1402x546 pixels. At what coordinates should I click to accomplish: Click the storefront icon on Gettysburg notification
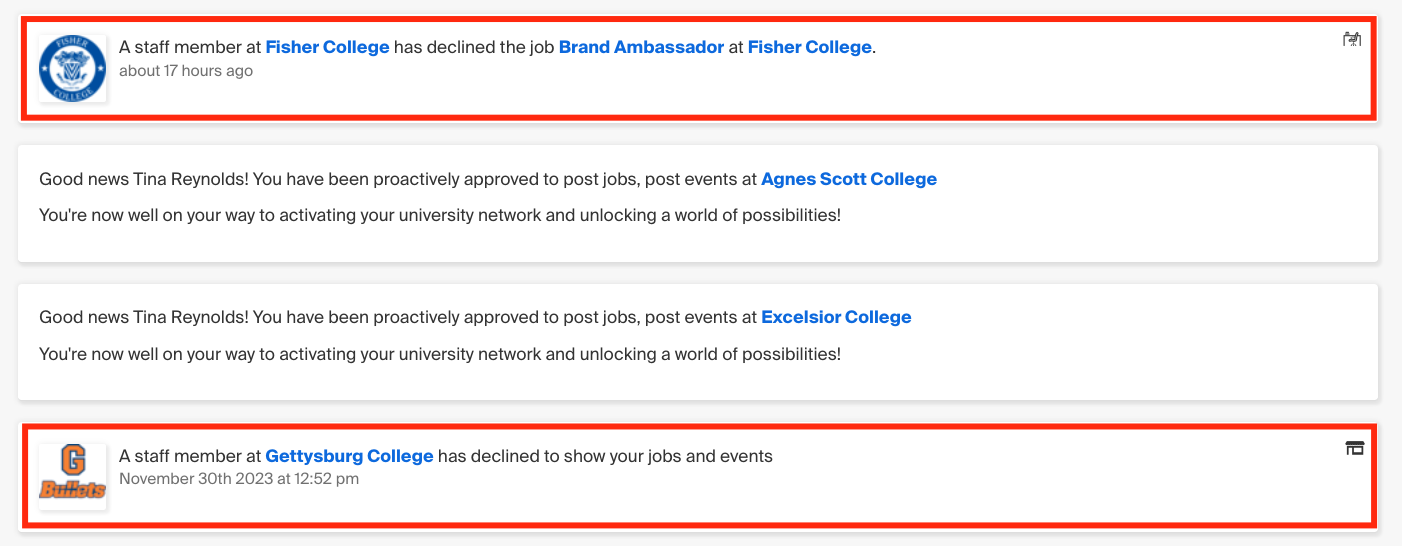[x=1355, y=448]
